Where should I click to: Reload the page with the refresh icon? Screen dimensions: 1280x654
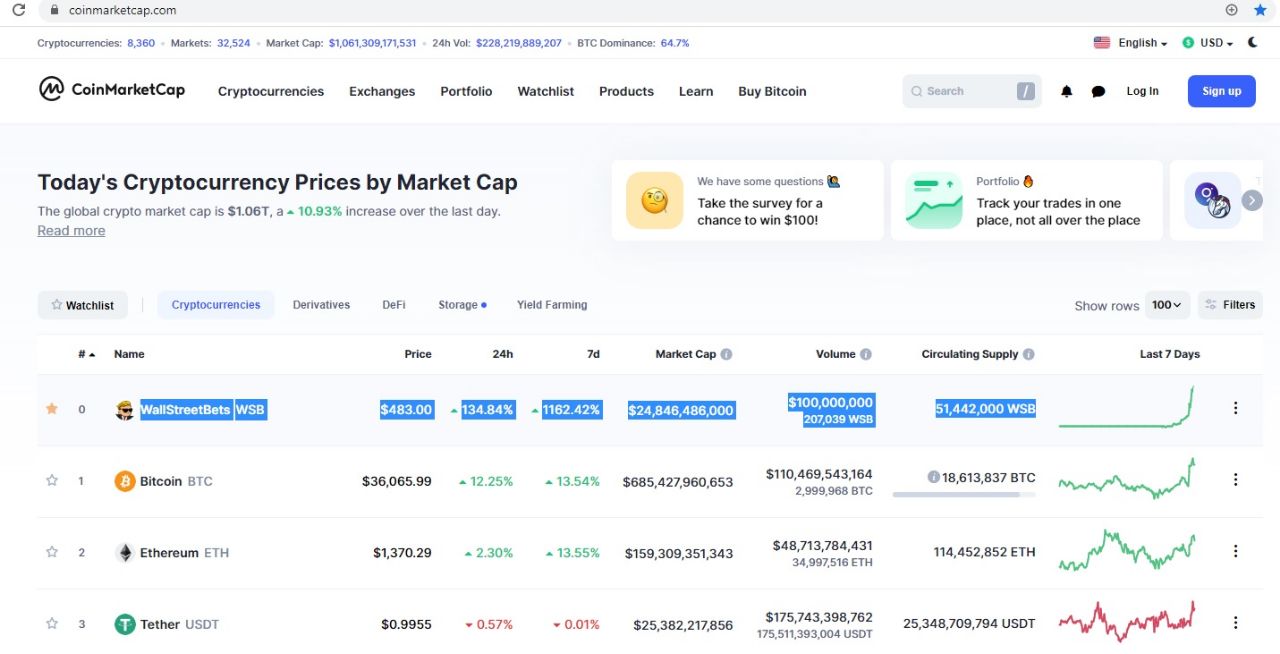click(17, 10)
